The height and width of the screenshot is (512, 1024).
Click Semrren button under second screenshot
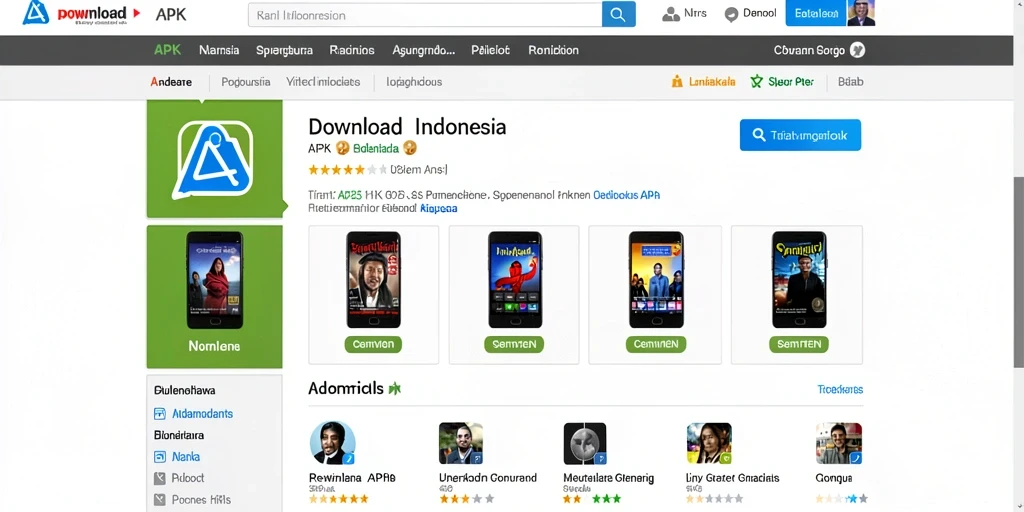point(514,344)
